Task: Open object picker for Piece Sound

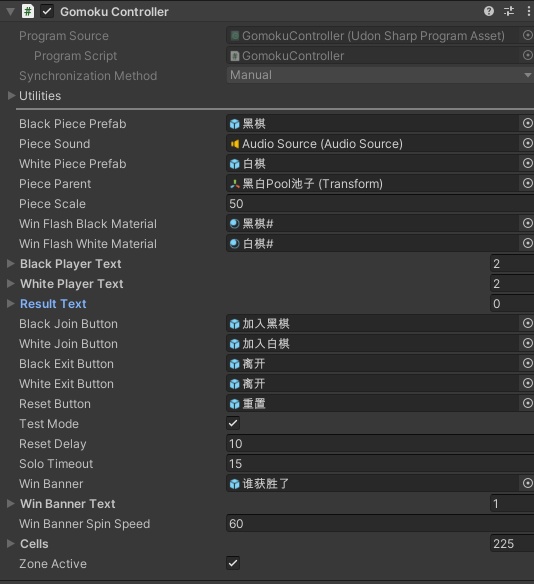Action: 527,143
